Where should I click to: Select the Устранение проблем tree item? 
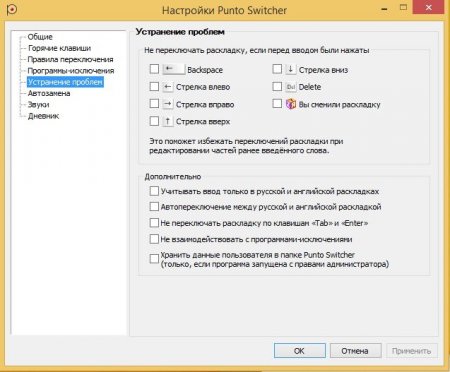(x=65, y=82)
